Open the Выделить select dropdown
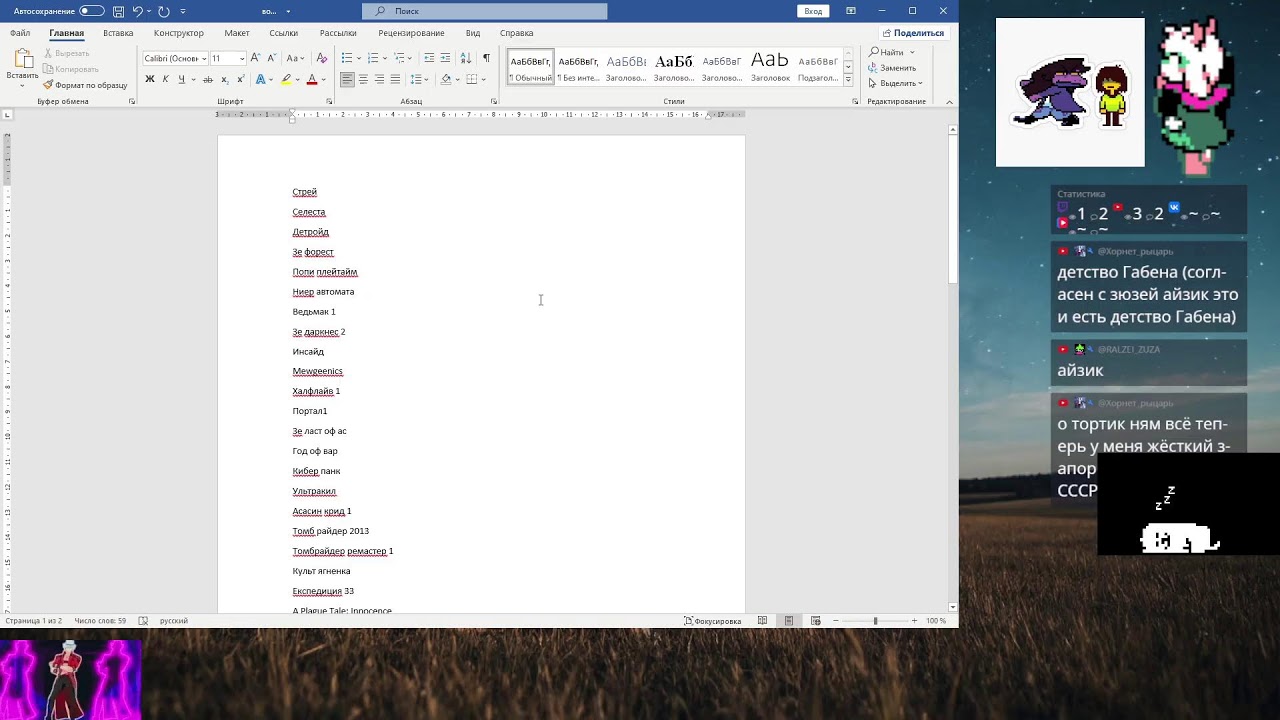Viewport: 1280px width, 720px height. click(896, 83)
